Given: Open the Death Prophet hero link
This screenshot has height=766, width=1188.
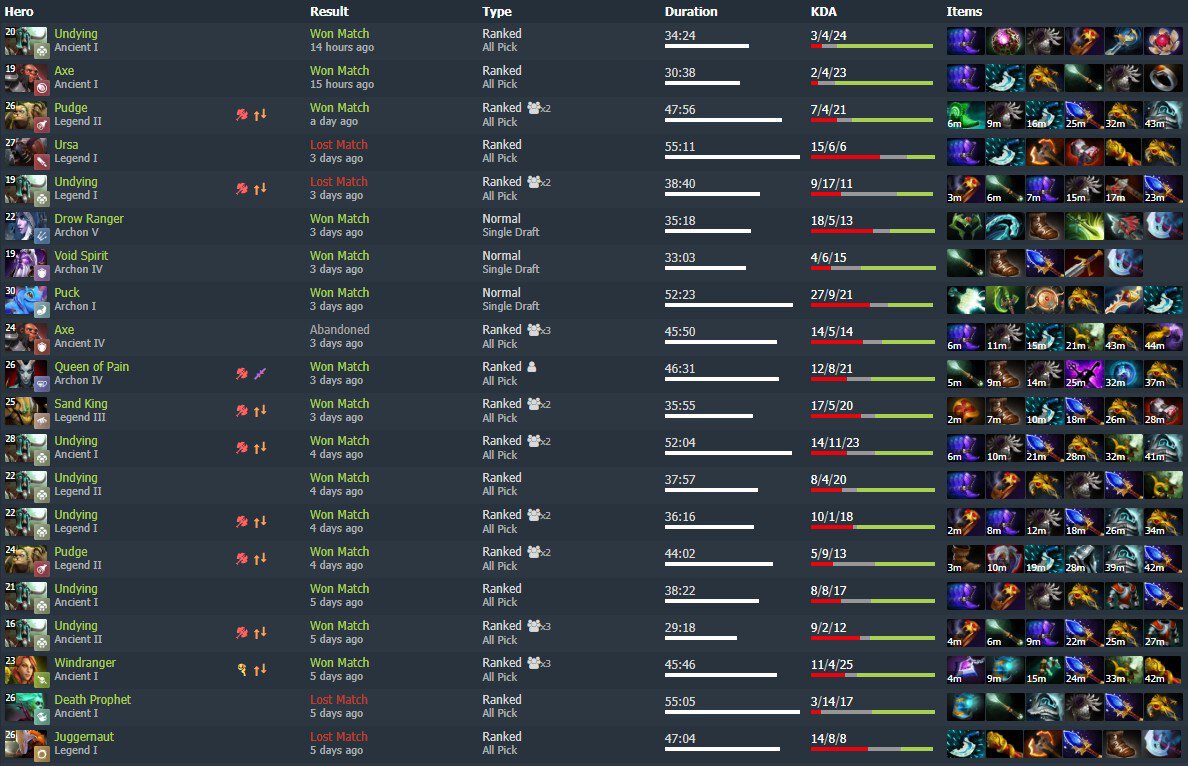Looking at the screenshot, I should (92, 700).
